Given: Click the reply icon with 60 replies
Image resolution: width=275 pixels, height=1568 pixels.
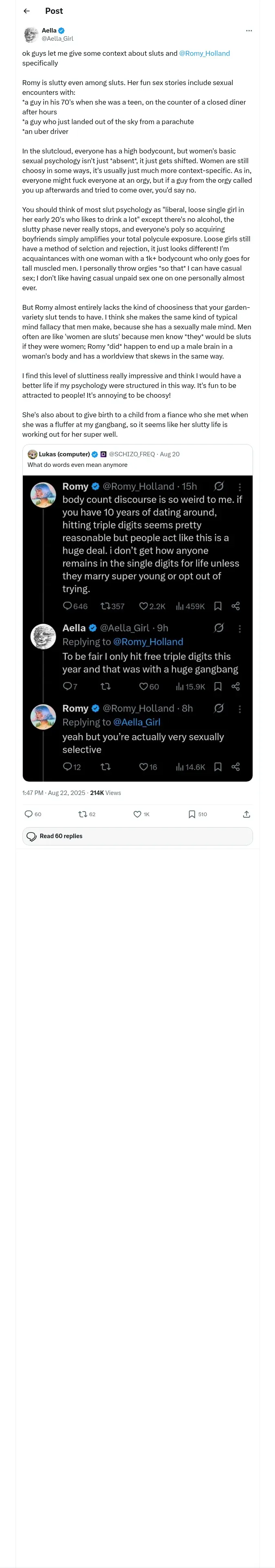Looking at the screenshot, I should [29, 814].
